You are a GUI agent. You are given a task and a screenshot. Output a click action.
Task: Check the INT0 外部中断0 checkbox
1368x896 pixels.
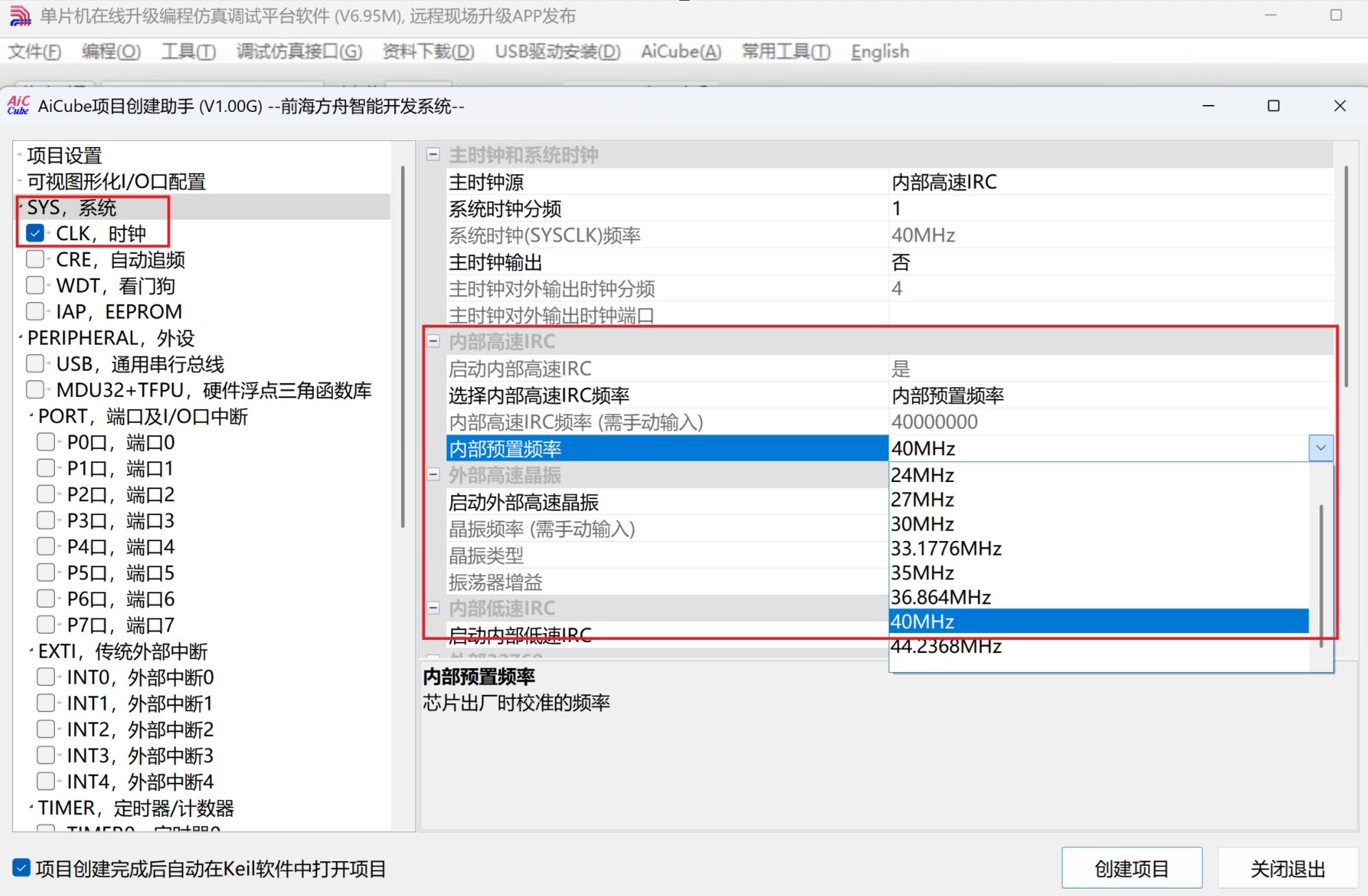tap(46, 677)
